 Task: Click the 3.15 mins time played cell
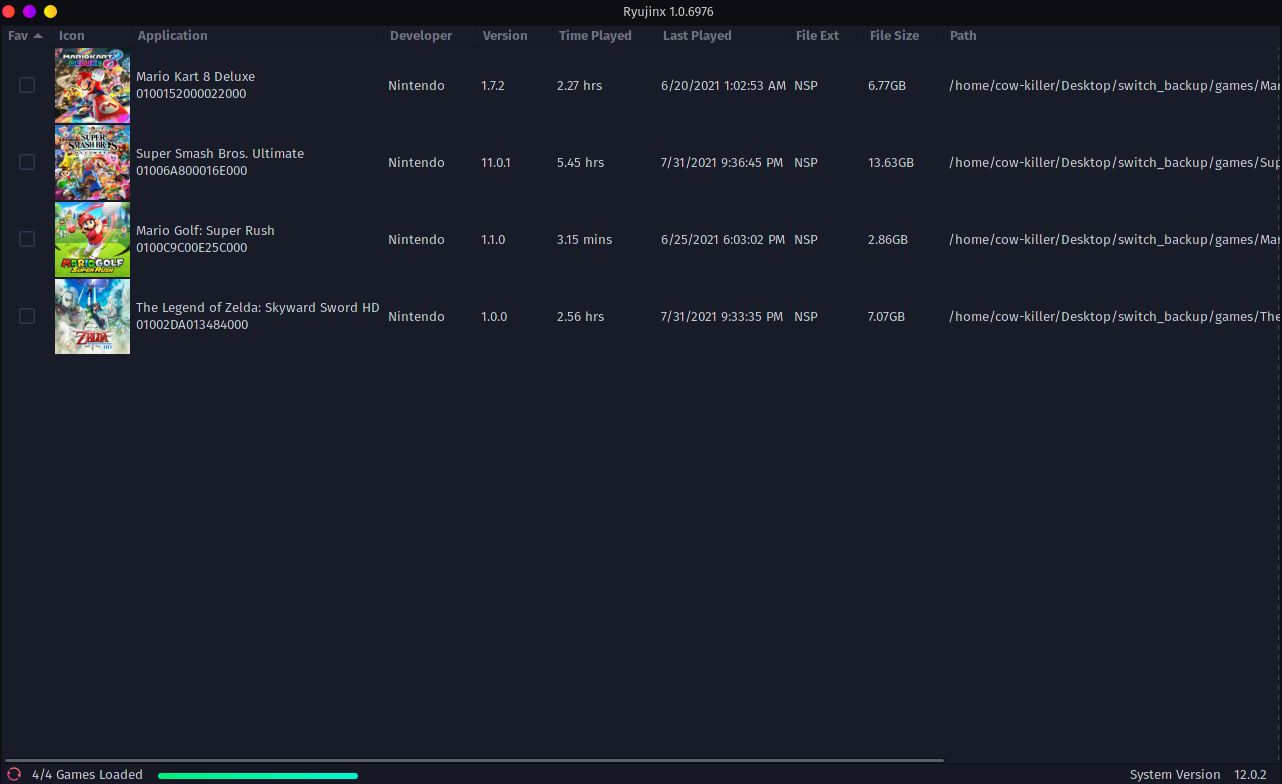pyautogui.click(x=585, y=240)
